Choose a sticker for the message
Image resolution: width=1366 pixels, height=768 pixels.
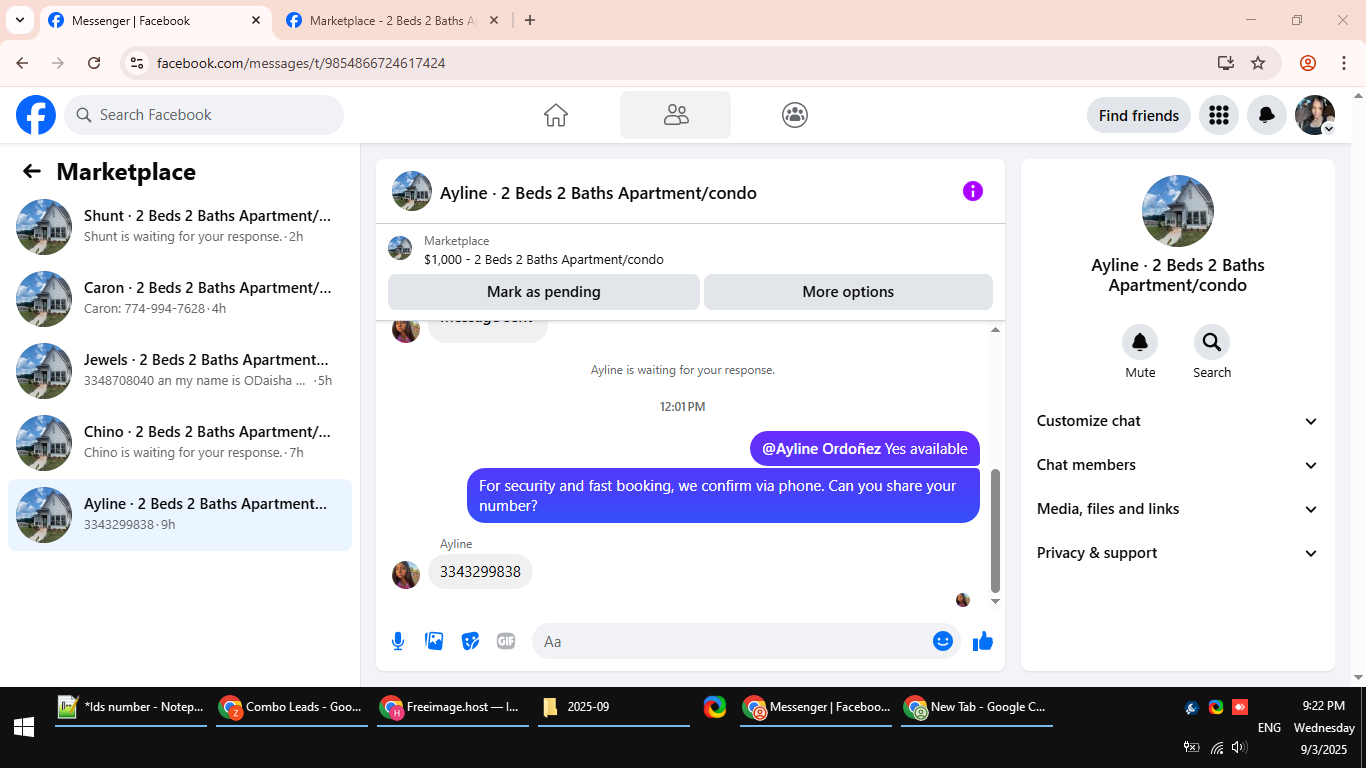coord(470,641)
